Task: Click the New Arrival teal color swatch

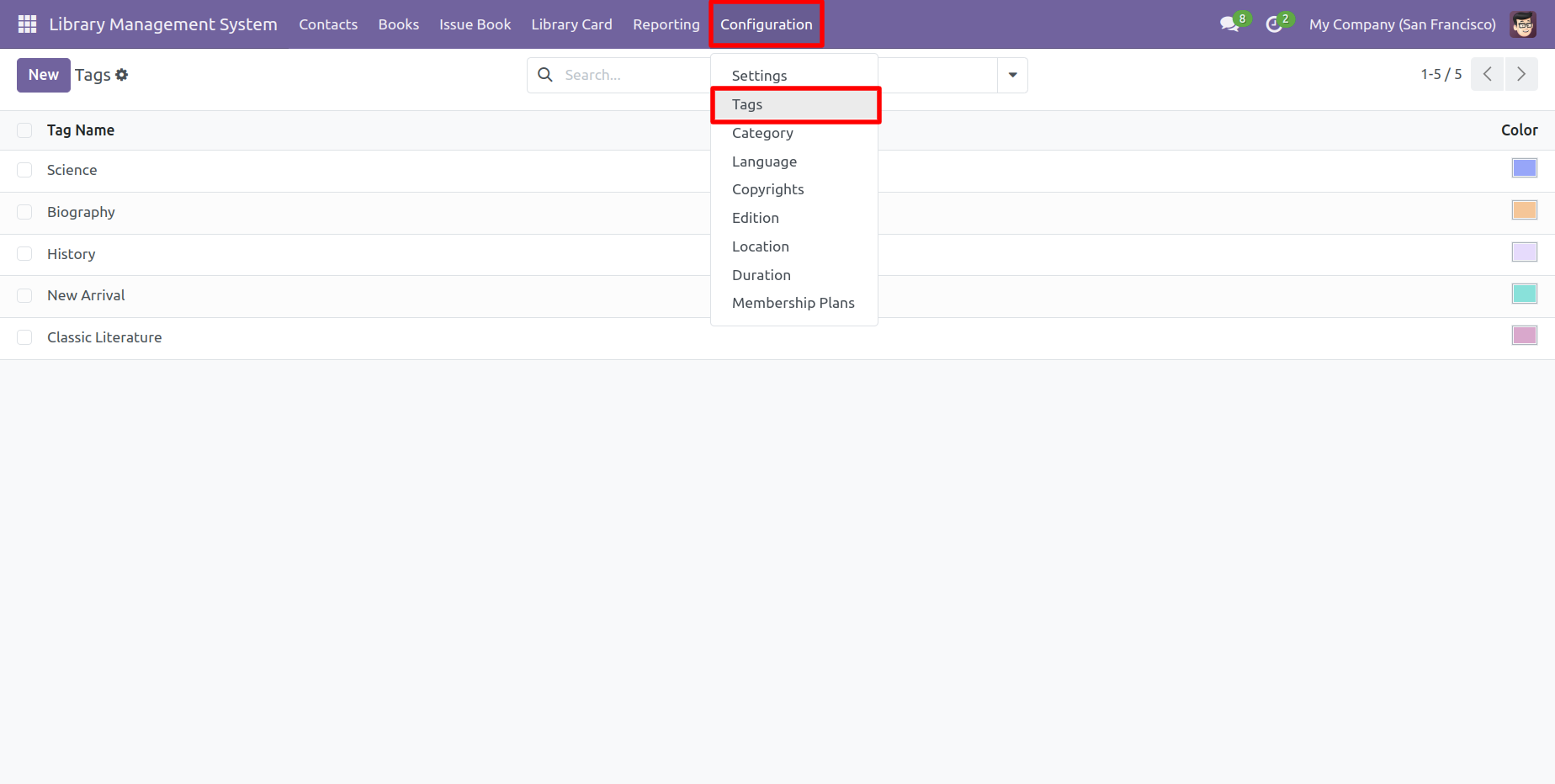Action: point(1524,294)
